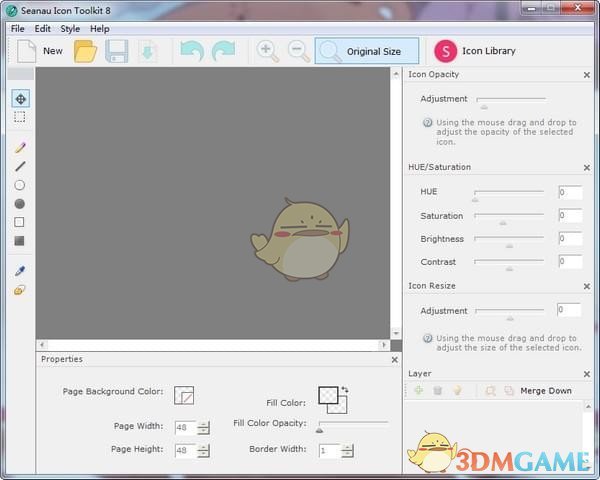Click the Saturation value field

pyautogui.click(x=570, y=215)
